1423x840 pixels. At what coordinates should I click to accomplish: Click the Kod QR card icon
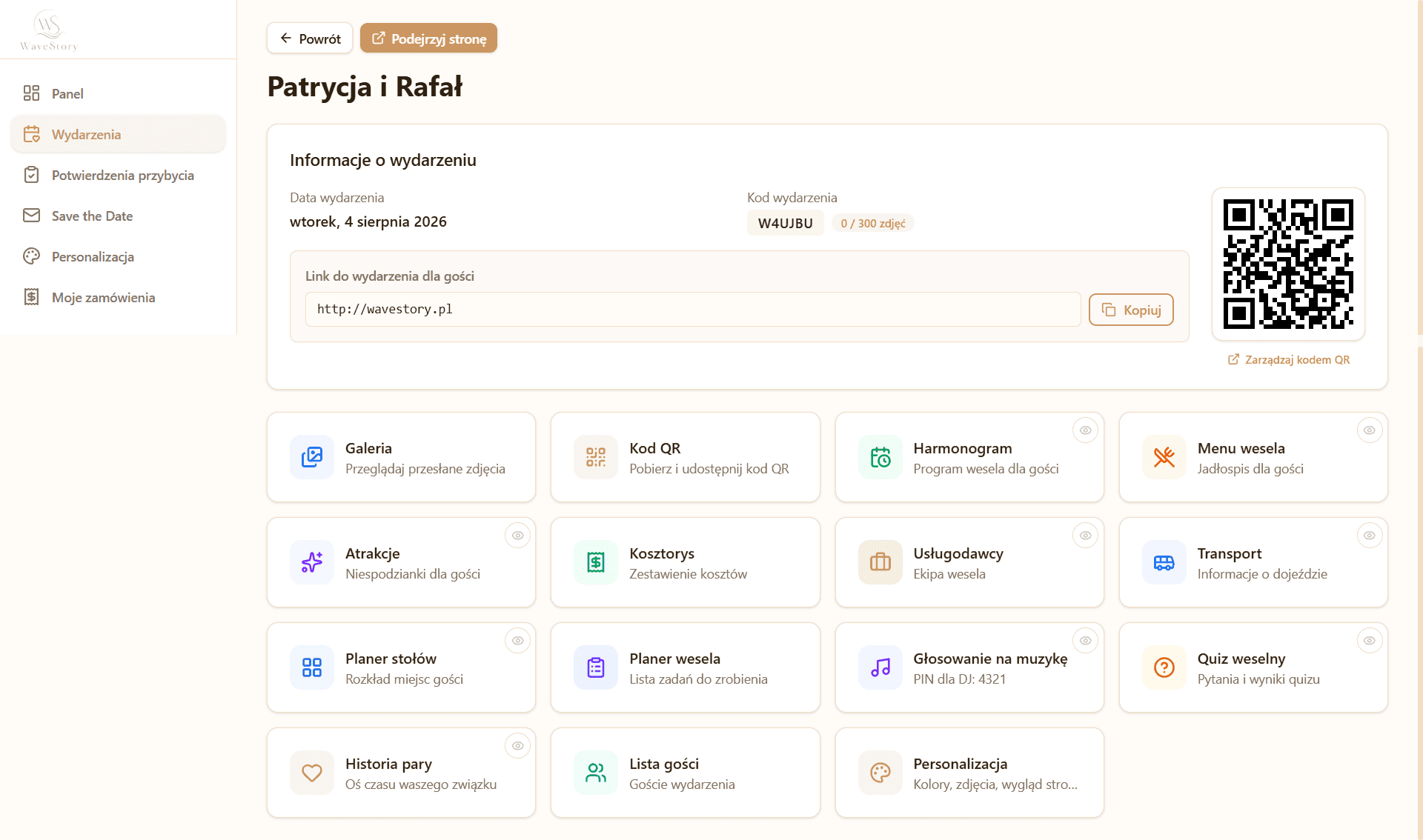[x=596, y=457]
